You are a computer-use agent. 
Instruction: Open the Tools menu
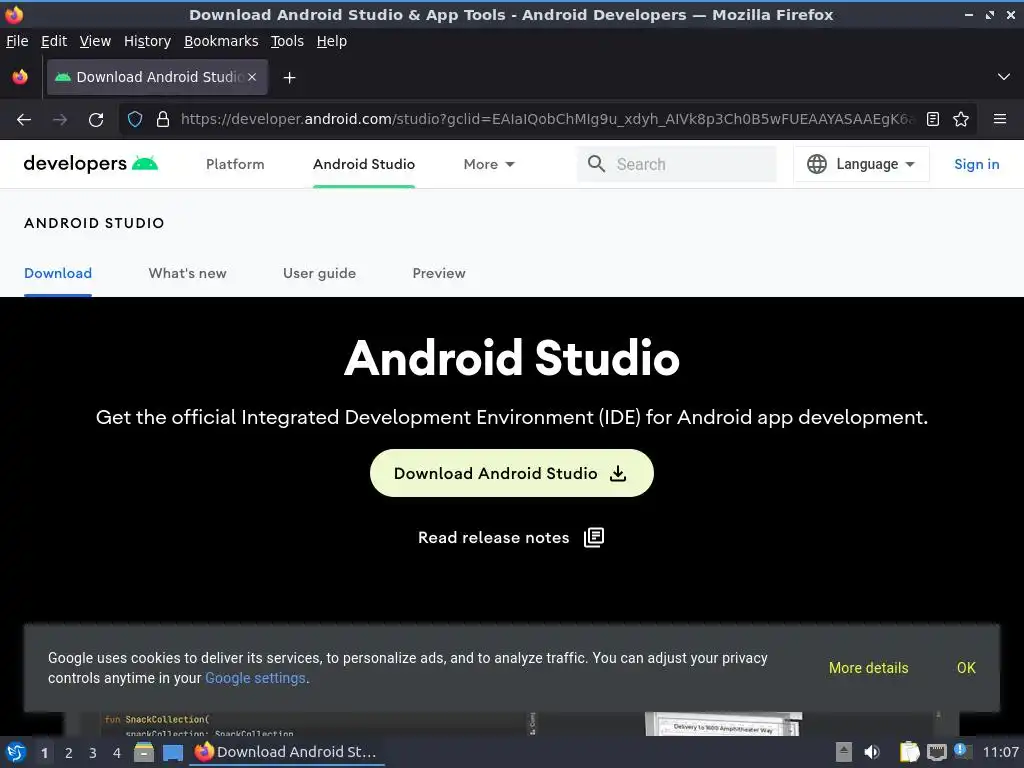click(287, 41)
